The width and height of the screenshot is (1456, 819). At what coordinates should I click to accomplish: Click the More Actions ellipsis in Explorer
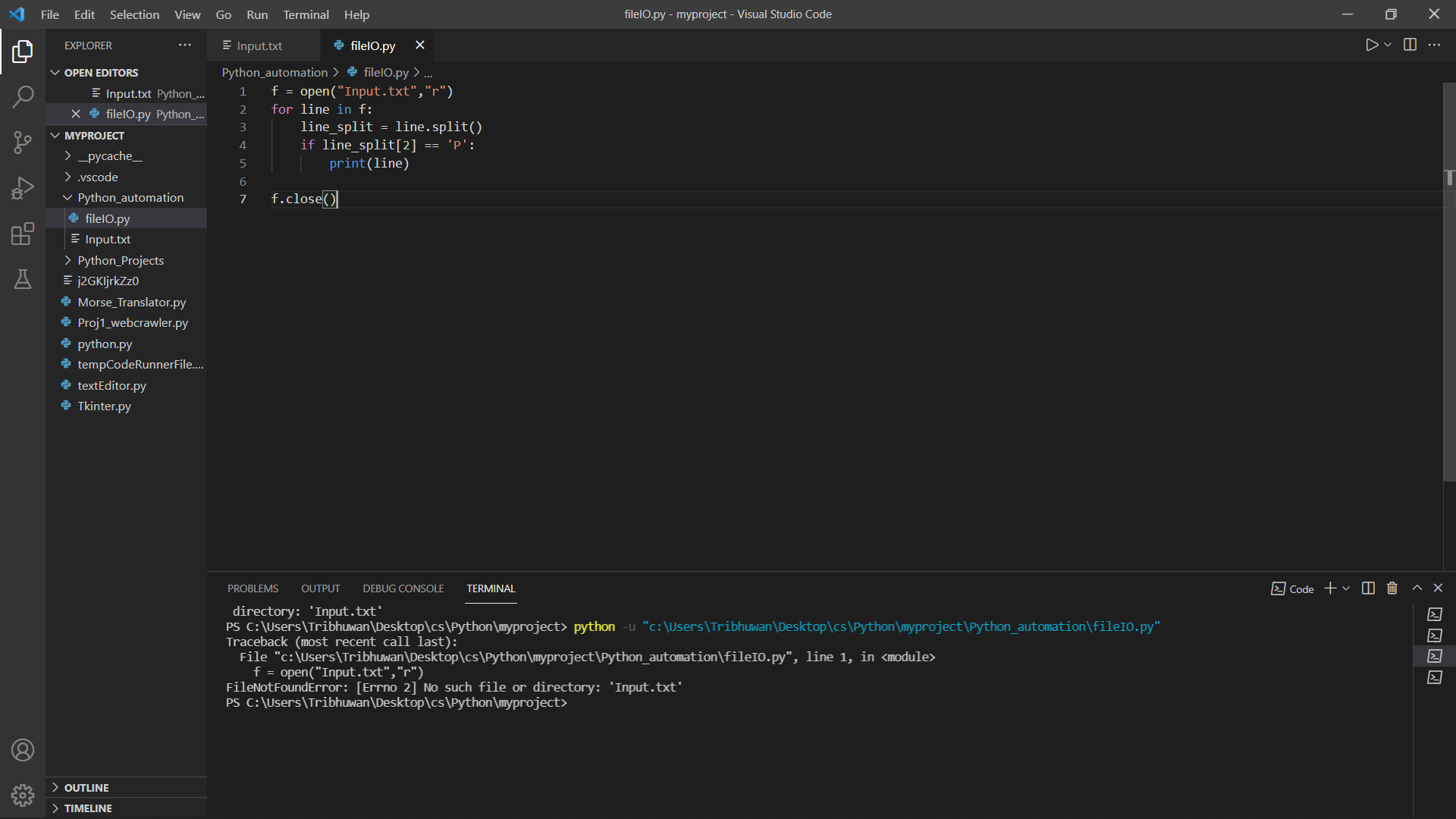click(185, 45)
